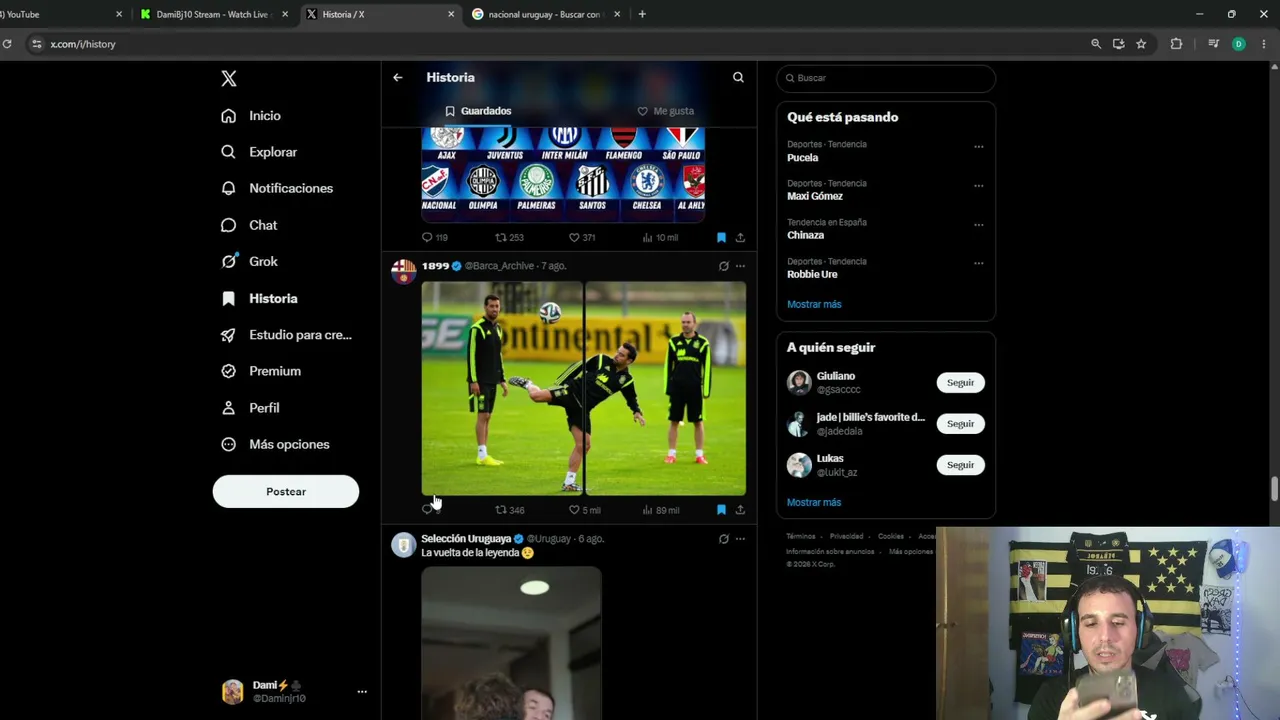
Task: Open more options for Chinaza trend
Action: (x=979, y=225)
